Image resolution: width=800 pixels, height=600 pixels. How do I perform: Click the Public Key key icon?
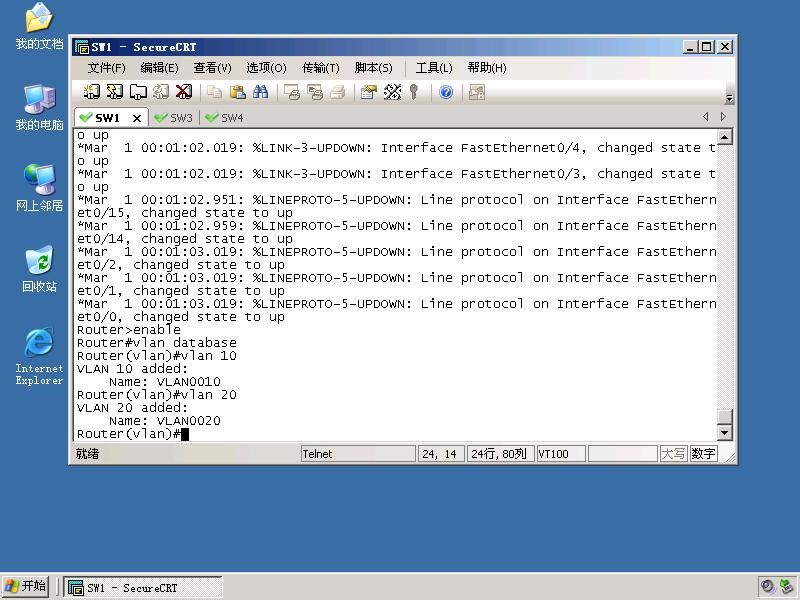414,92
